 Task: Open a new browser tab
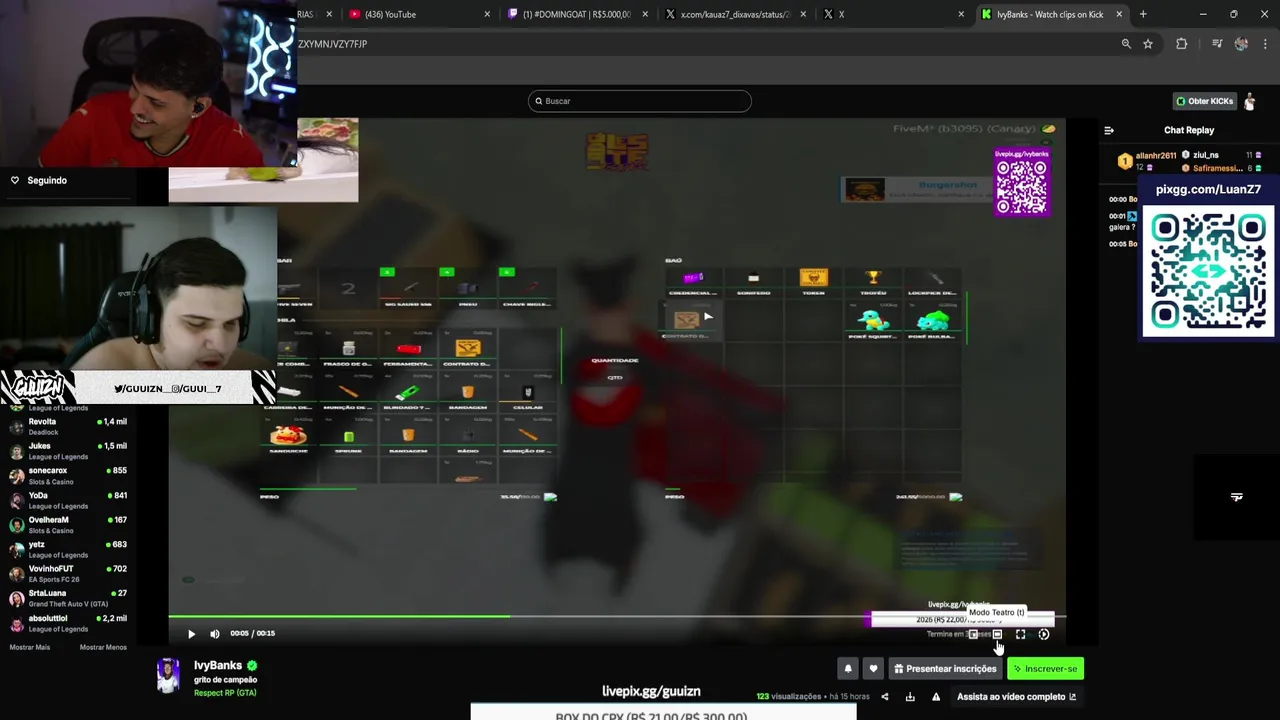(1143, 14)
